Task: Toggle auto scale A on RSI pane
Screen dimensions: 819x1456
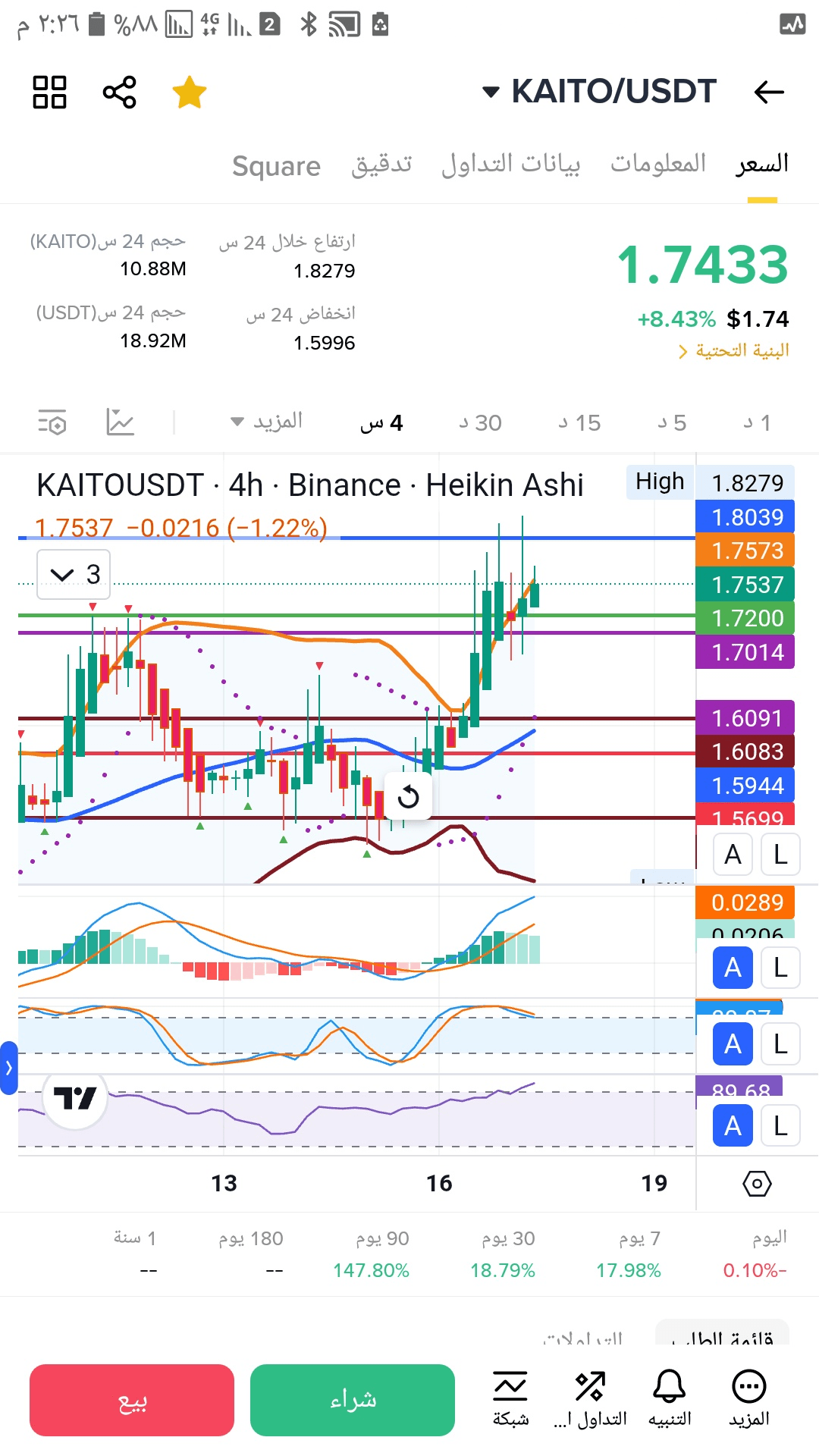Action: click(x=733, y=1126)
